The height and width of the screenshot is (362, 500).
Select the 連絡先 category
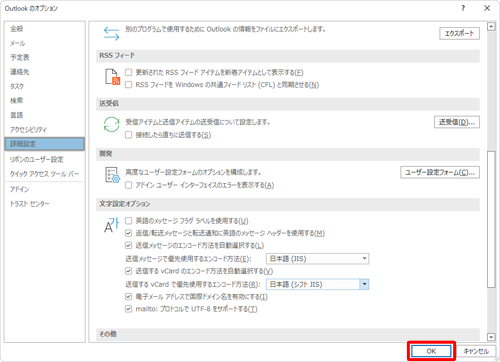point(44,72)
